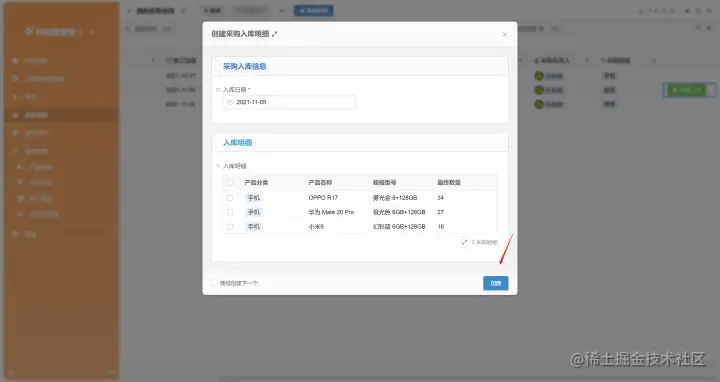Click the 产品名称 column header
Screen dimensions: 720x382
[320, 183]
